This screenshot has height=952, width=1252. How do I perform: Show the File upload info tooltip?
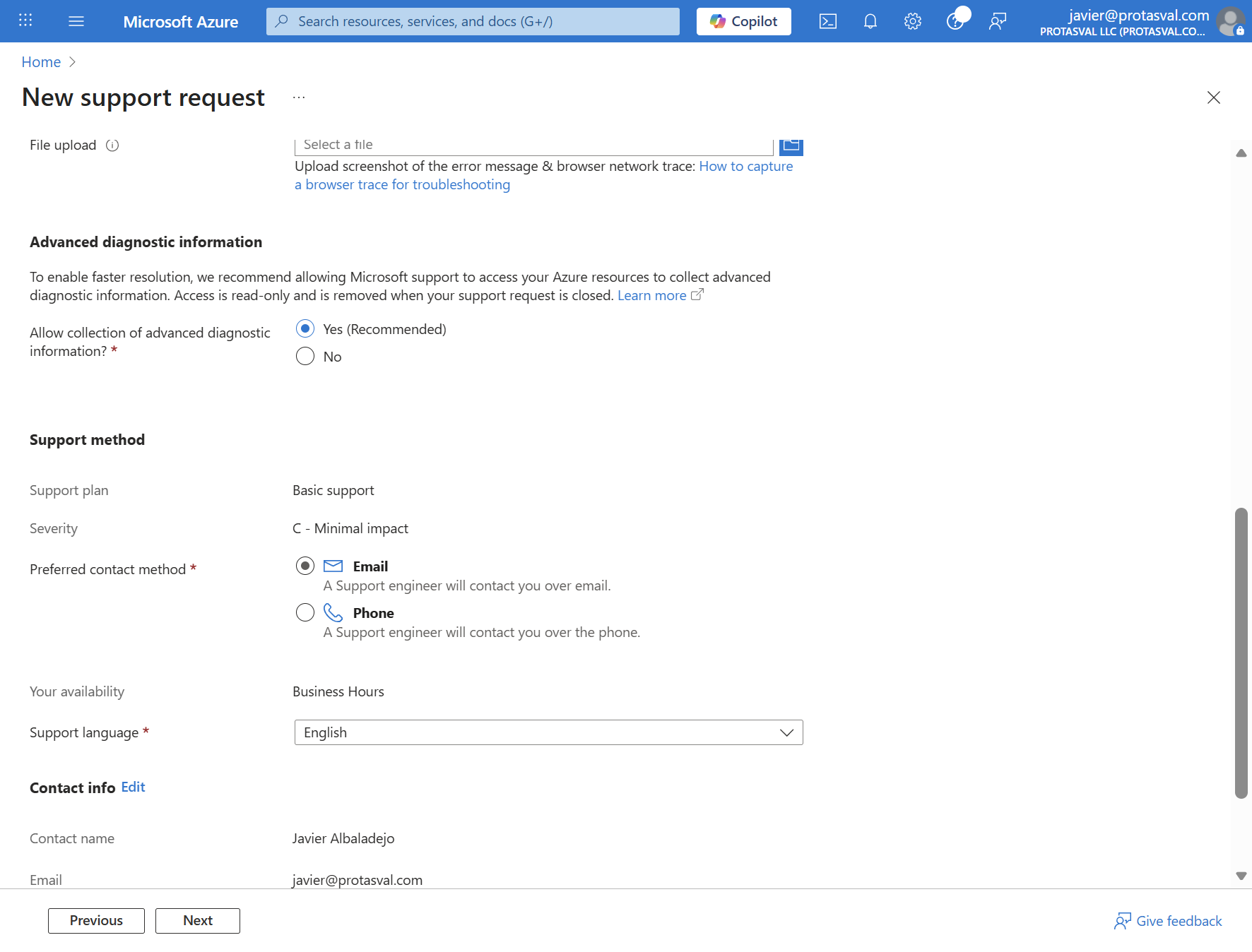coord(112,145)
